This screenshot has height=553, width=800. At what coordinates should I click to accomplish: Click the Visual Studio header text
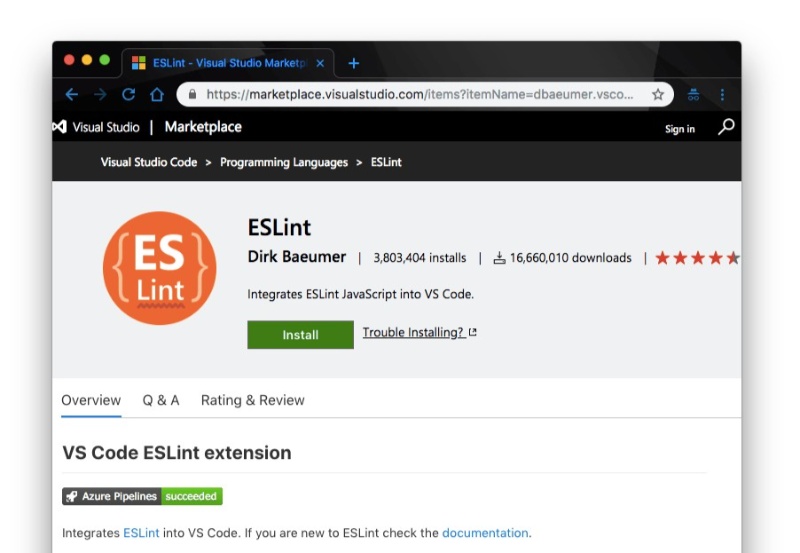point(106,127)
